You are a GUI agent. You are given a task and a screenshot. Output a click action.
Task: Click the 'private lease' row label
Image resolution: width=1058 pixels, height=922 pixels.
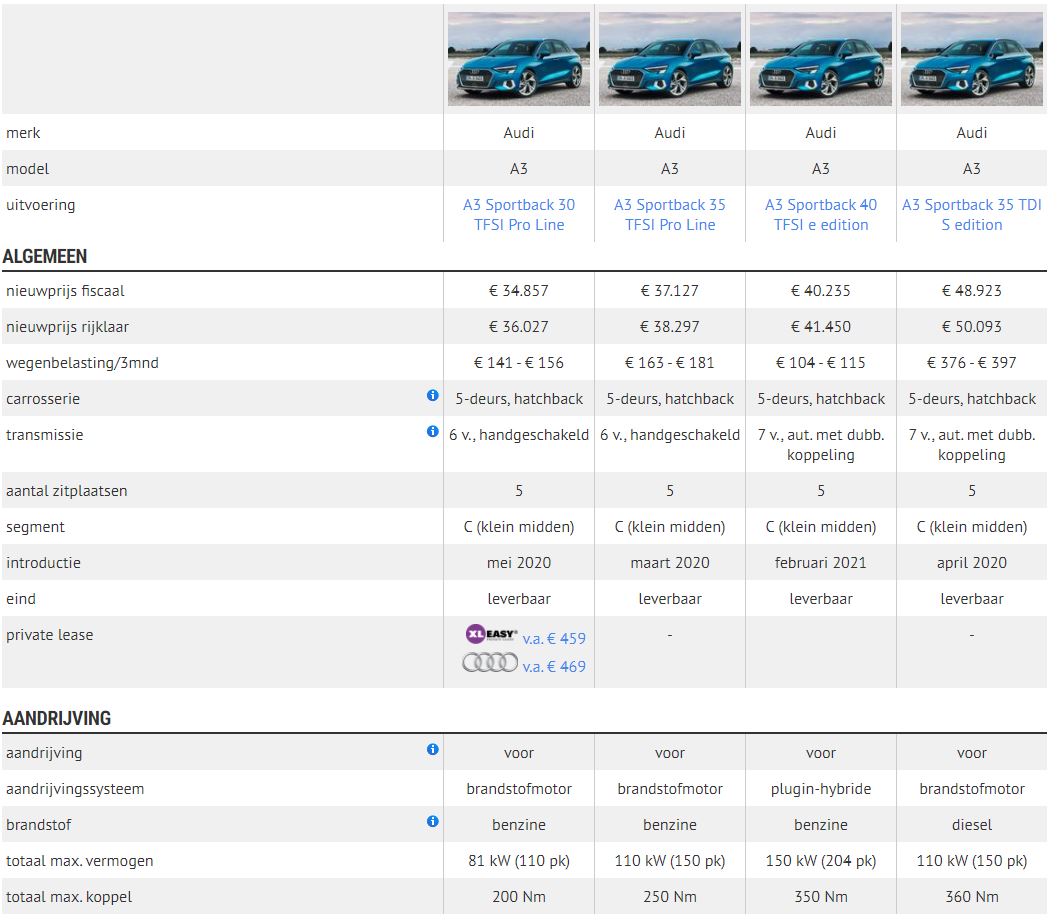50,635
